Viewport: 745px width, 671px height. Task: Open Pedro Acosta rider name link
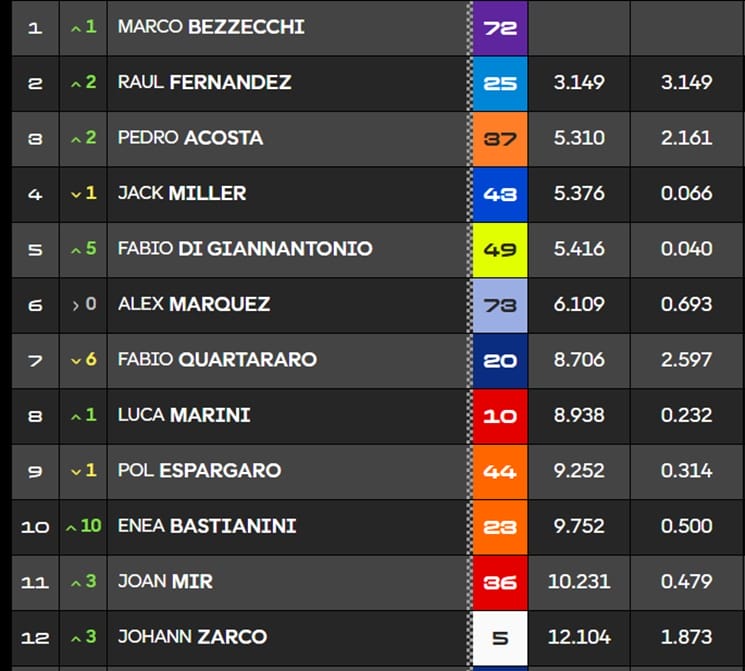click(x=190, y=138)
